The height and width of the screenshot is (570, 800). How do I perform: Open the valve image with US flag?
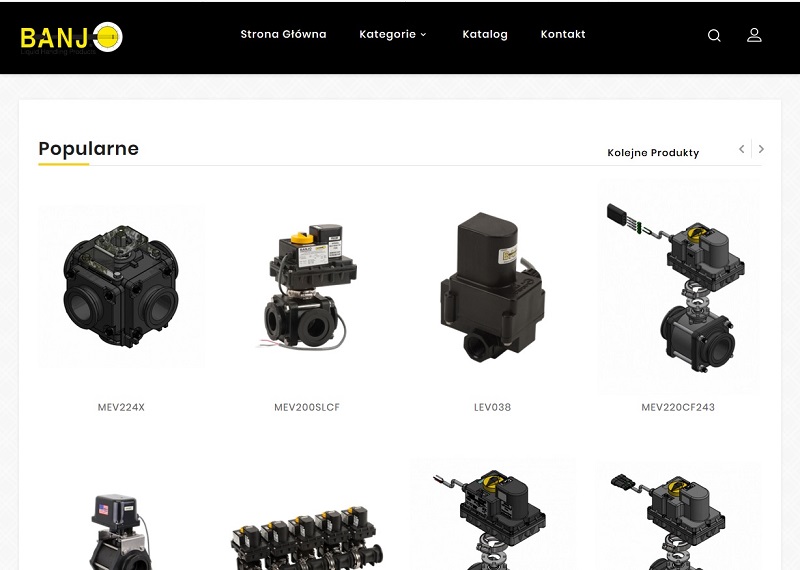(x=121, y=531)
